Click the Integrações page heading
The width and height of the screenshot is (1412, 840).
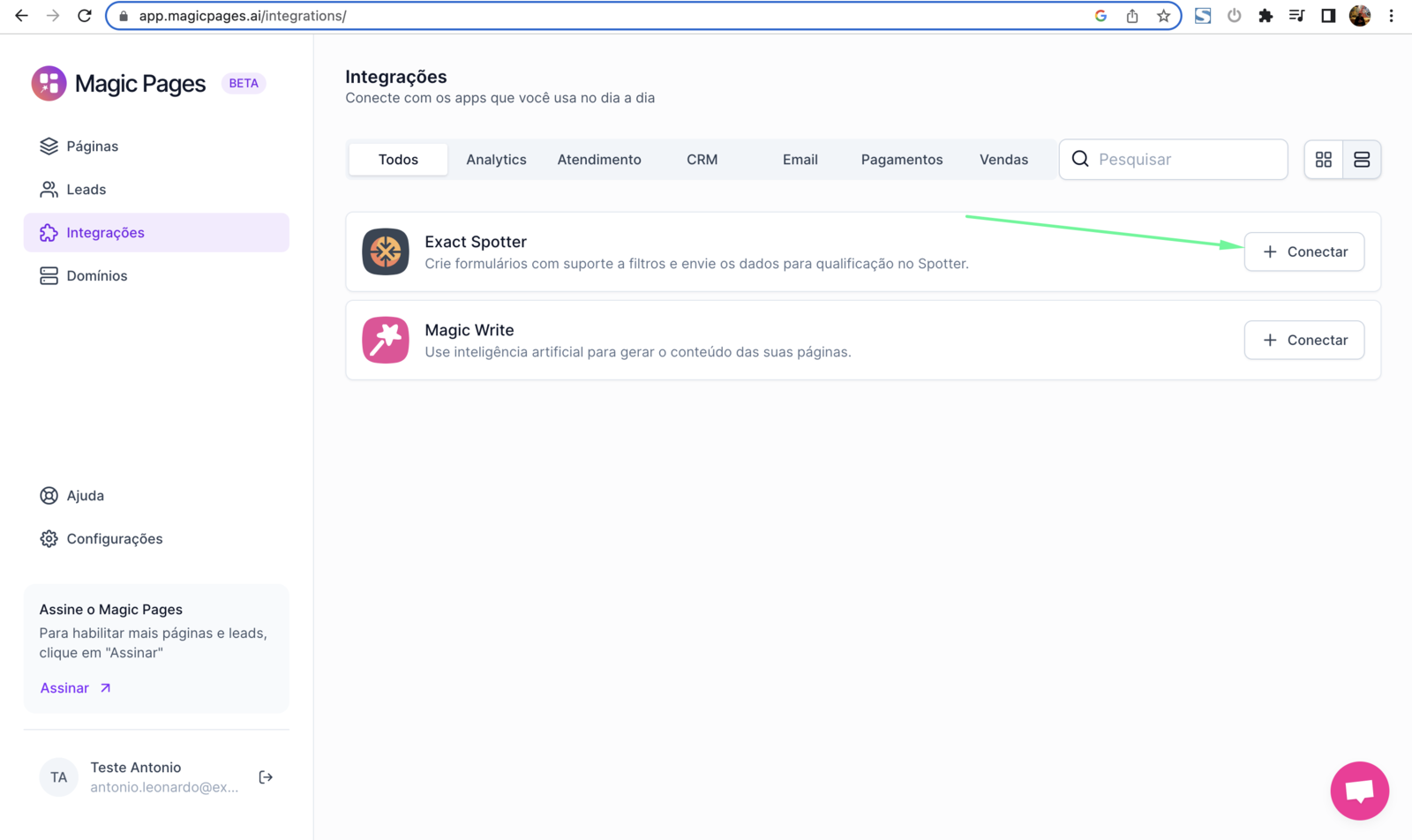(396, 77)
